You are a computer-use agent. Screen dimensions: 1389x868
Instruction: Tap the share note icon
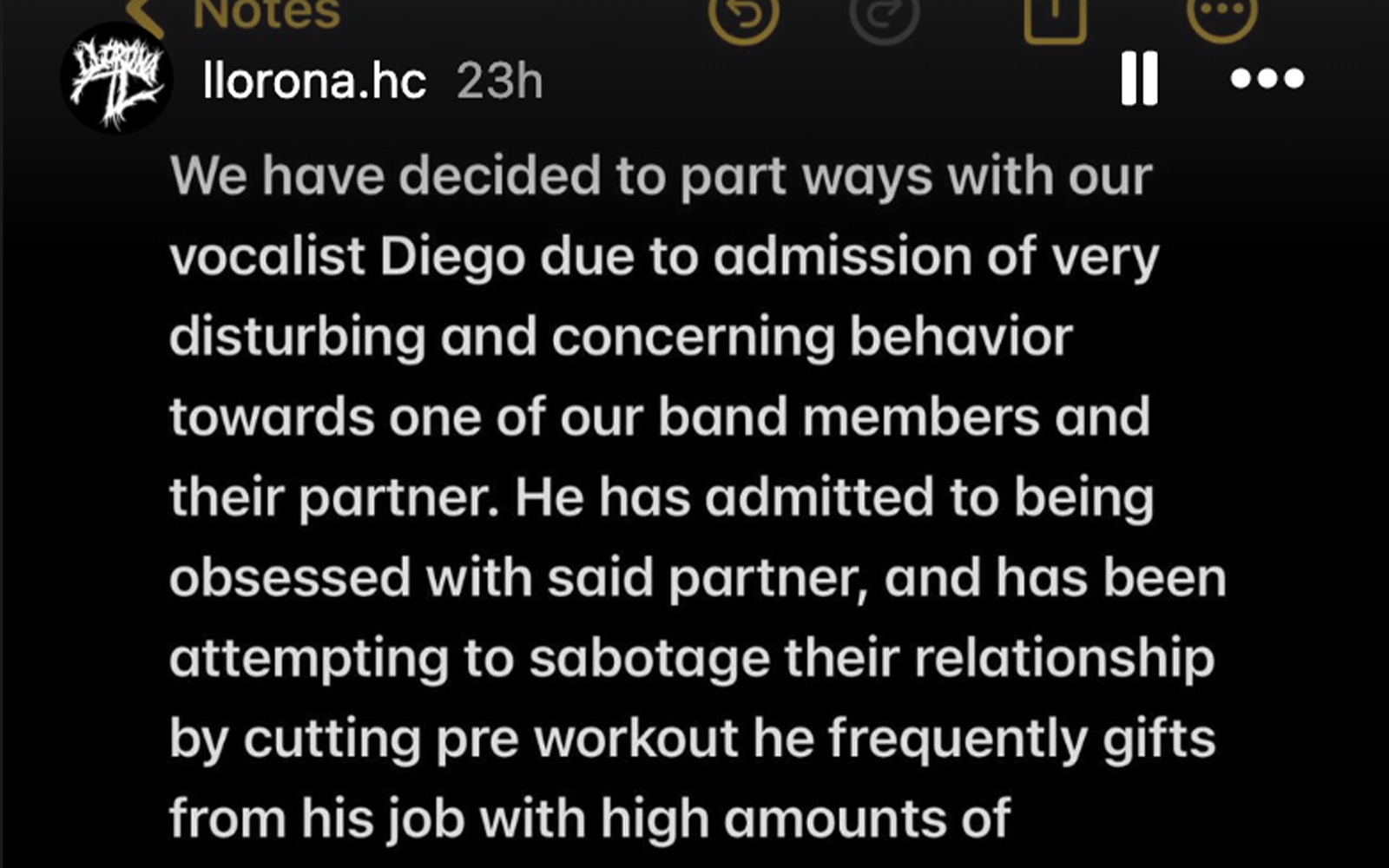1055,16
